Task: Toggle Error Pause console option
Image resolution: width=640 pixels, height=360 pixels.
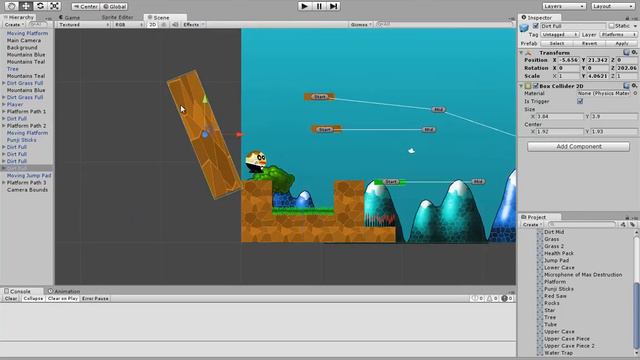Action: point(95,299)
